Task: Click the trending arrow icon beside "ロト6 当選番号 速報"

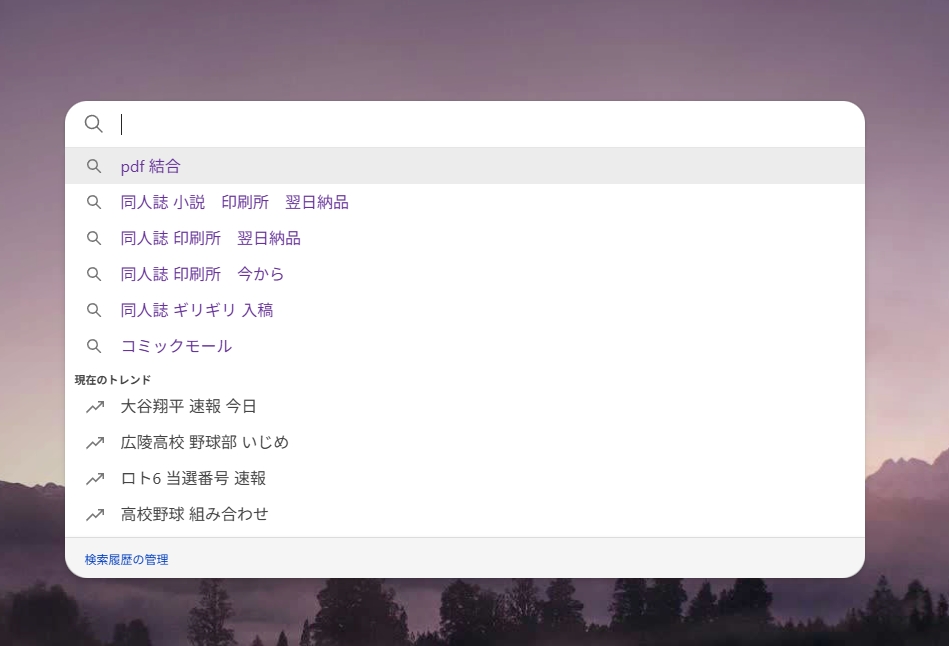Action: (95, 478)
